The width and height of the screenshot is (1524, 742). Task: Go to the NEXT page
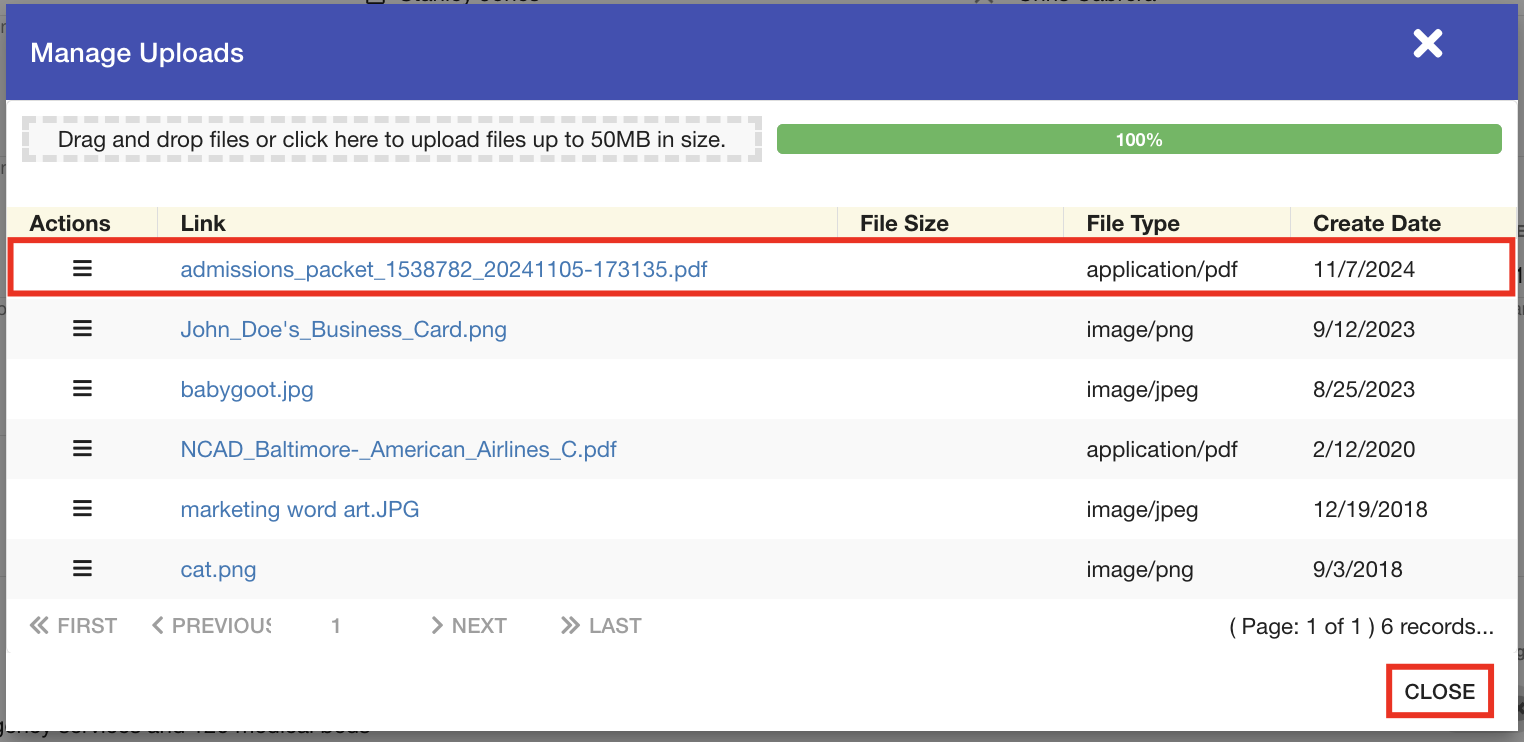[x=468, y=626]
